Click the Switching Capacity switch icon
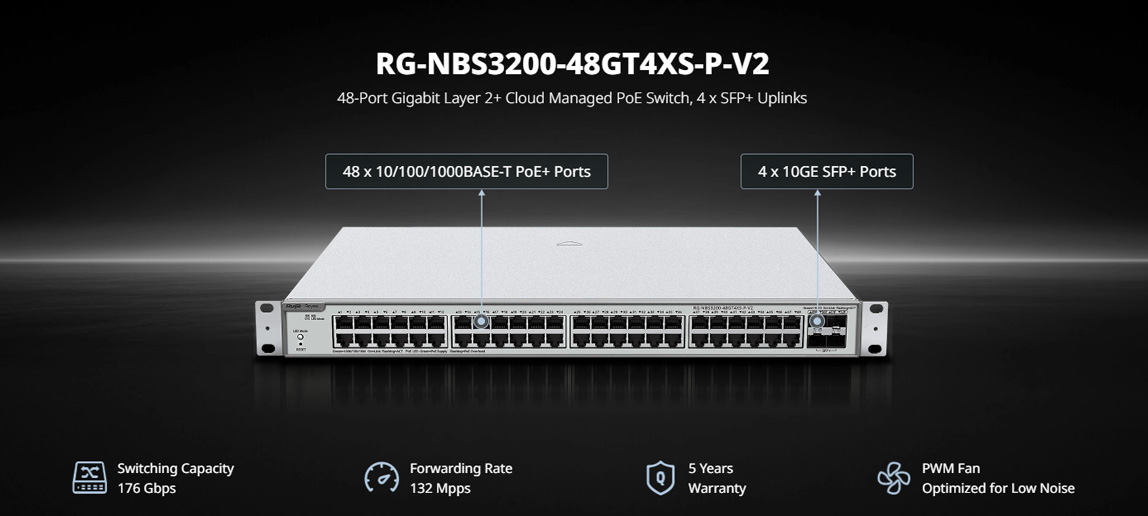 (x=89, y=477)
